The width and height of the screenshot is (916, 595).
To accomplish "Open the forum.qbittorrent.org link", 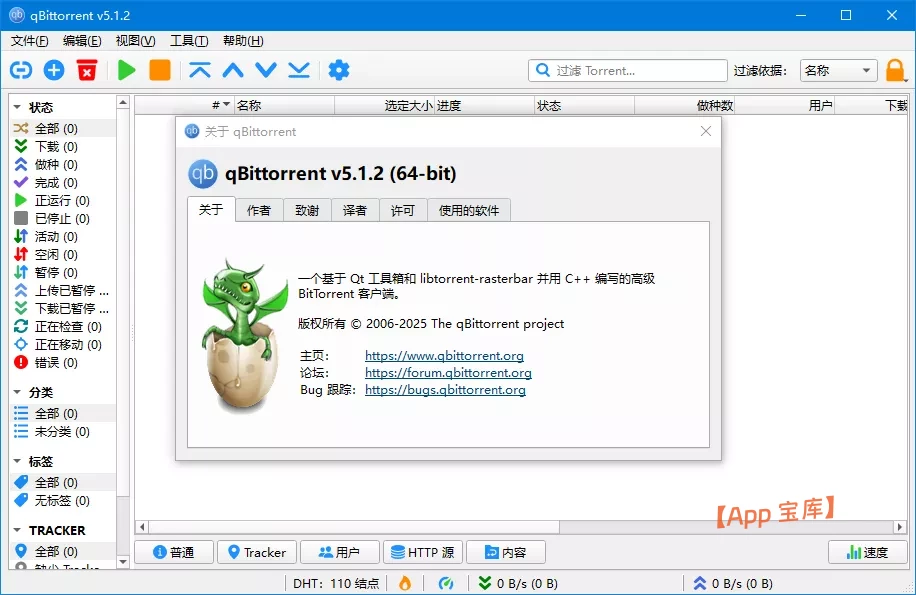I will click(448, 373).
